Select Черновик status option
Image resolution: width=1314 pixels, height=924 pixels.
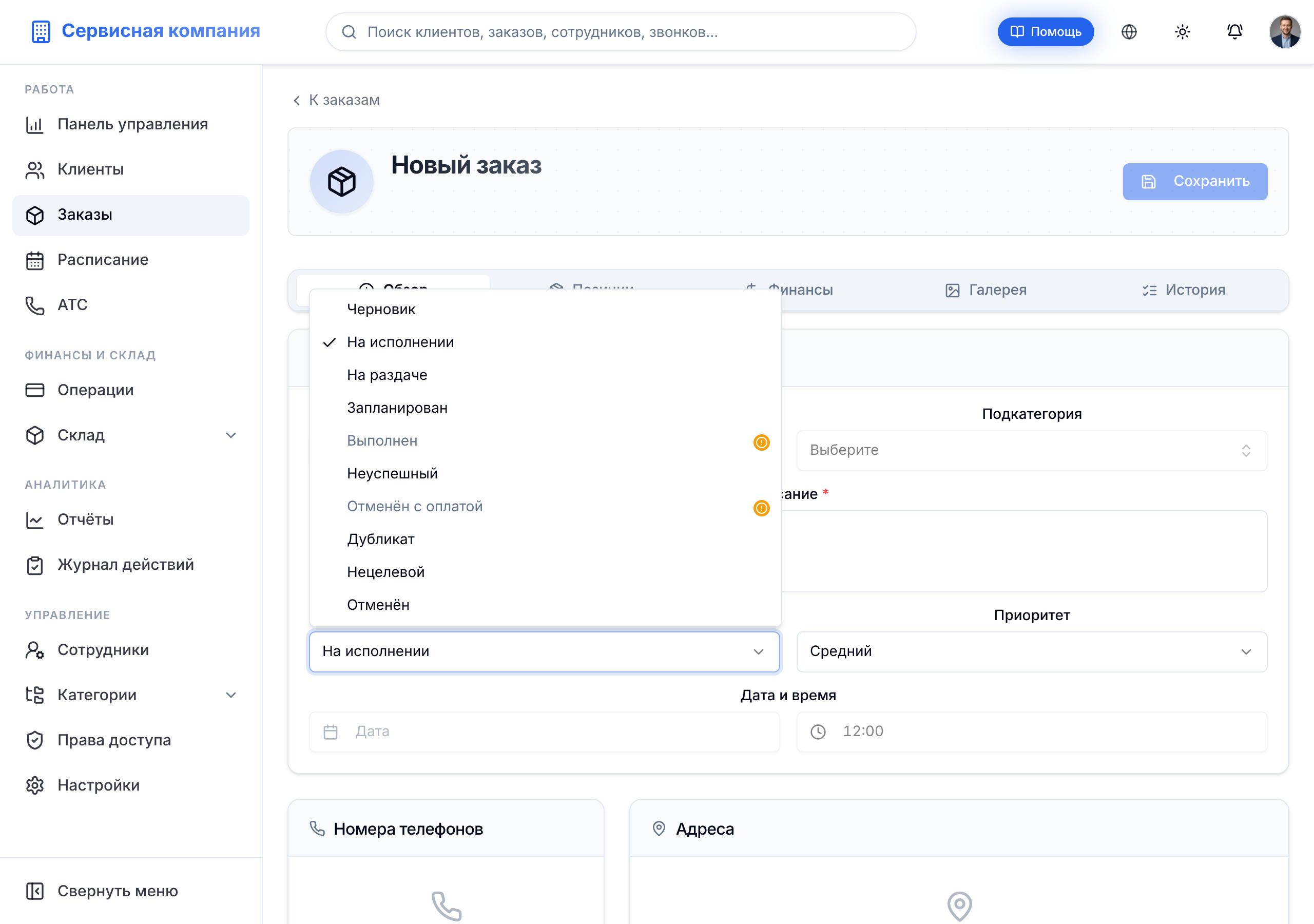coord(545,310)
